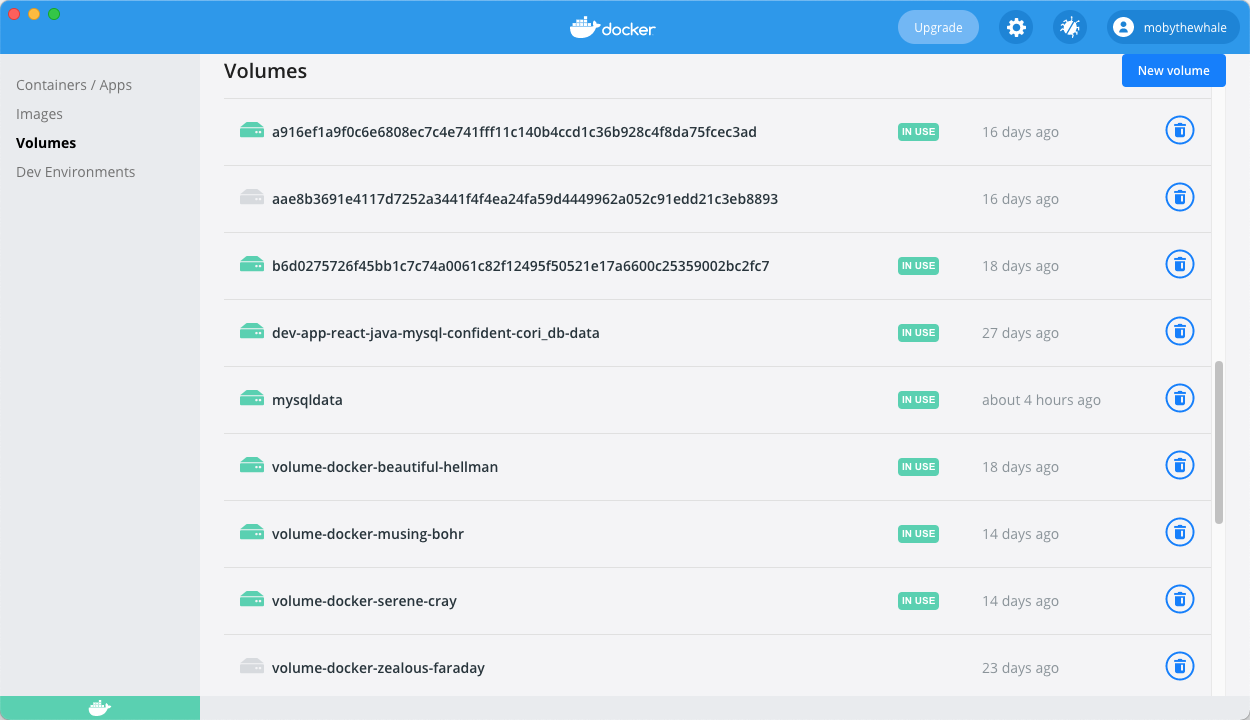Click the Docker logo in title bar

tap(612, 28)
